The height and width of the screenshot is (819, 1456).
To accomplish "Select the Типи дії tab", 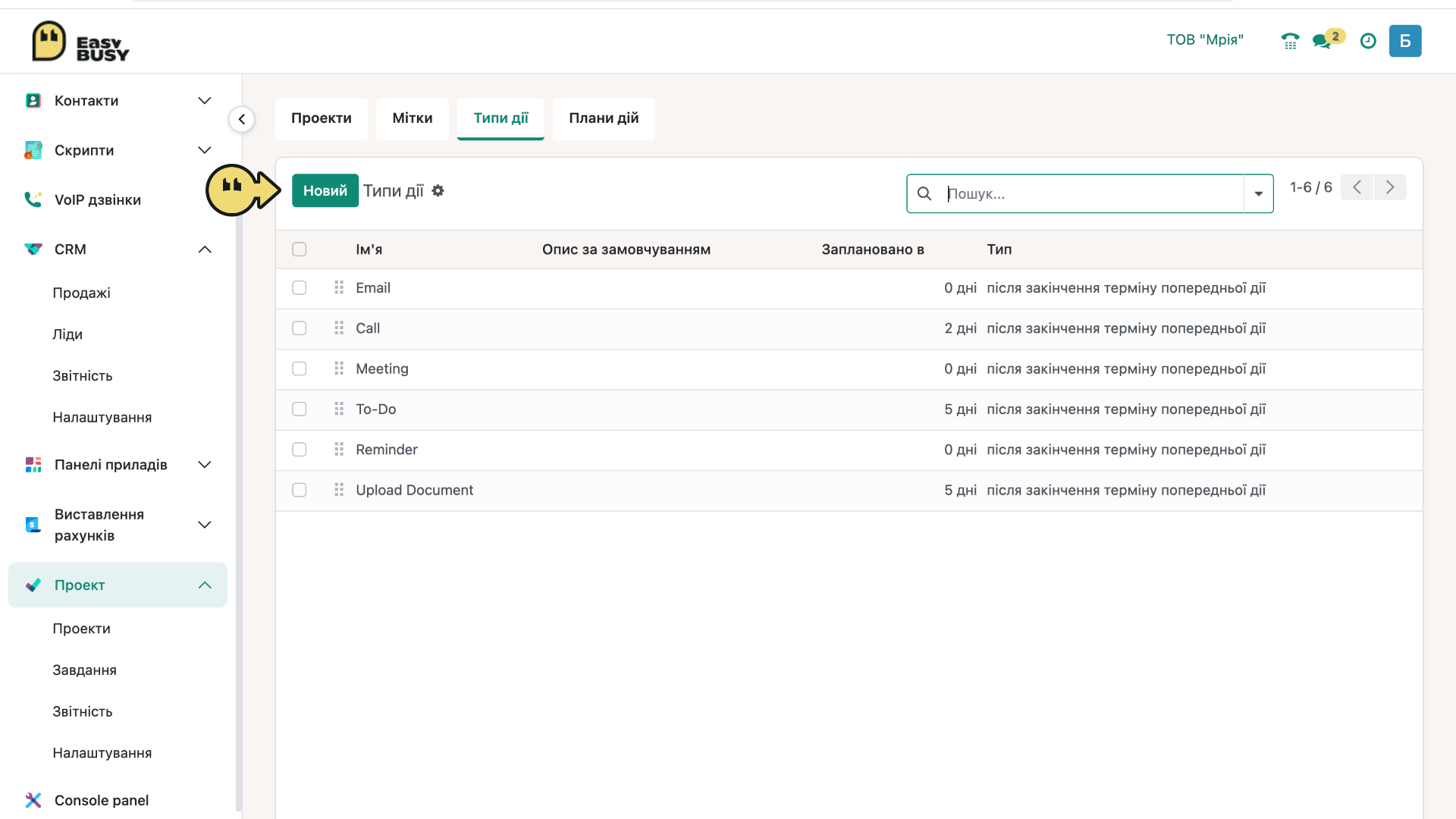I will click(500, 118).
